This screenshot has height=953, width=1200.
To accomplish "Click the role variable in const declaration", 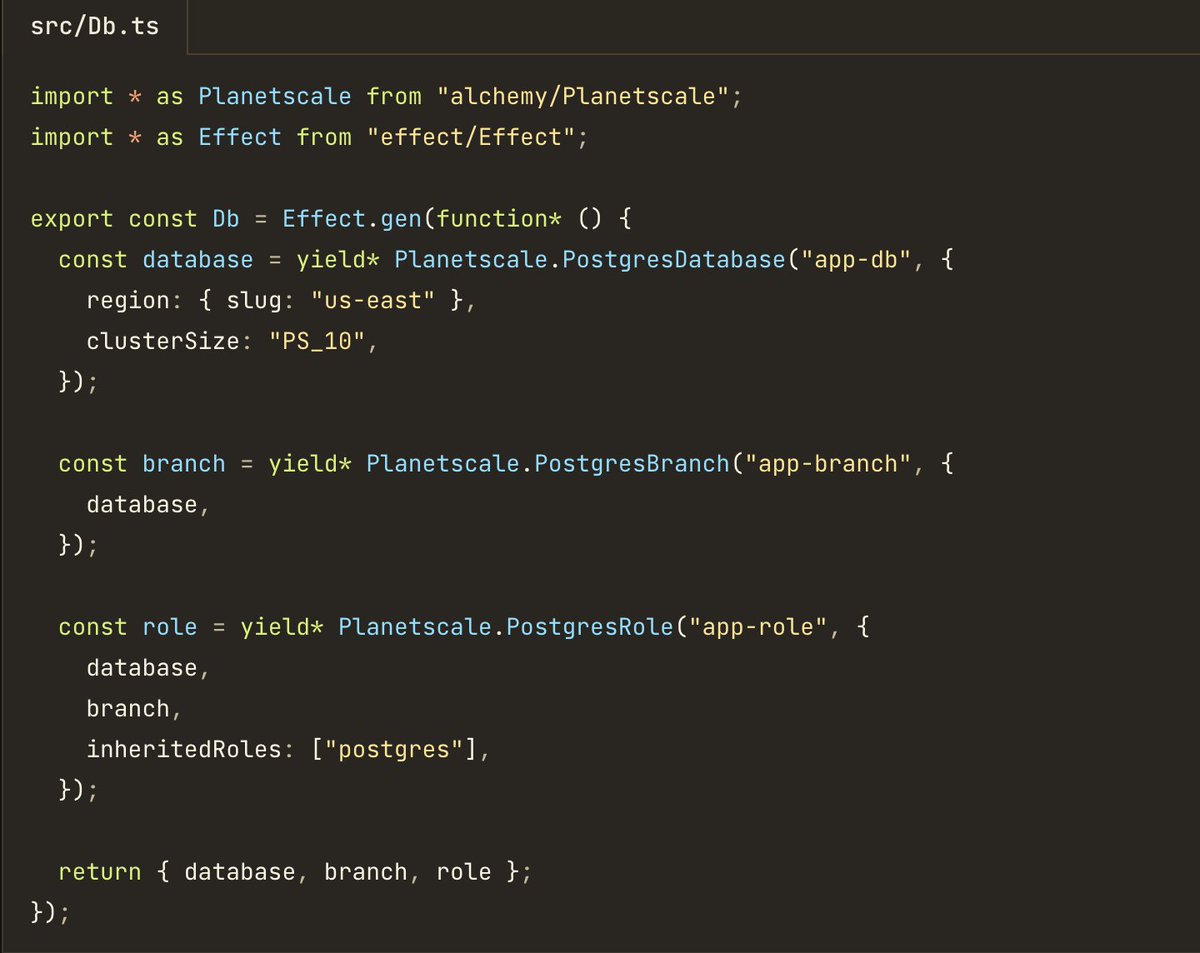I will (x=170, y=627).
